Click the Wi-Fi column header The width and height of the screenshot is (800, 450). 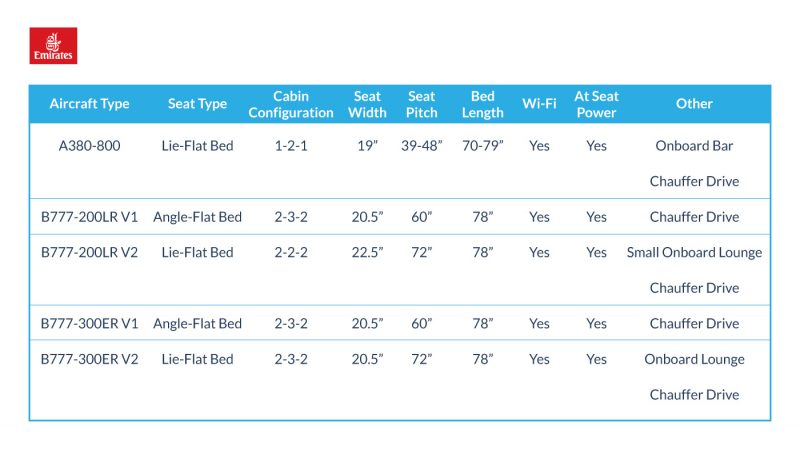point(539,104)
